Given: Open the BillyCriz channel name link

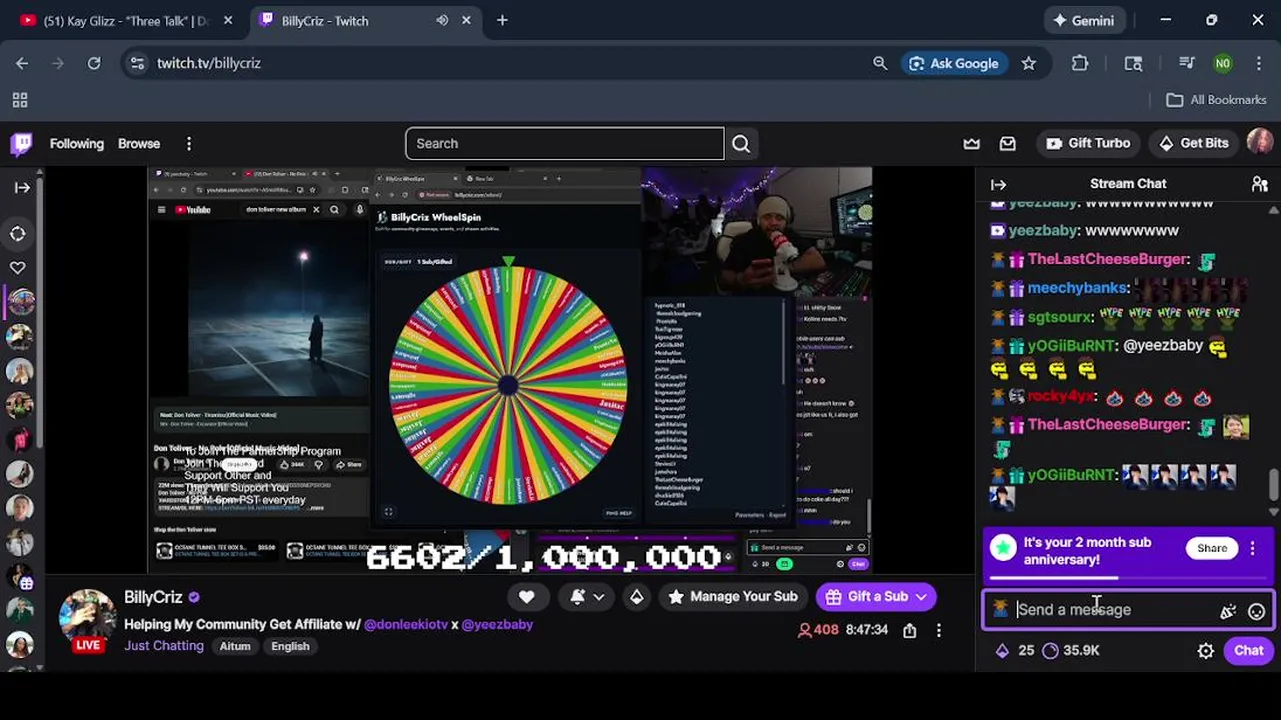Looking at the screenshot, I should 153,597.
